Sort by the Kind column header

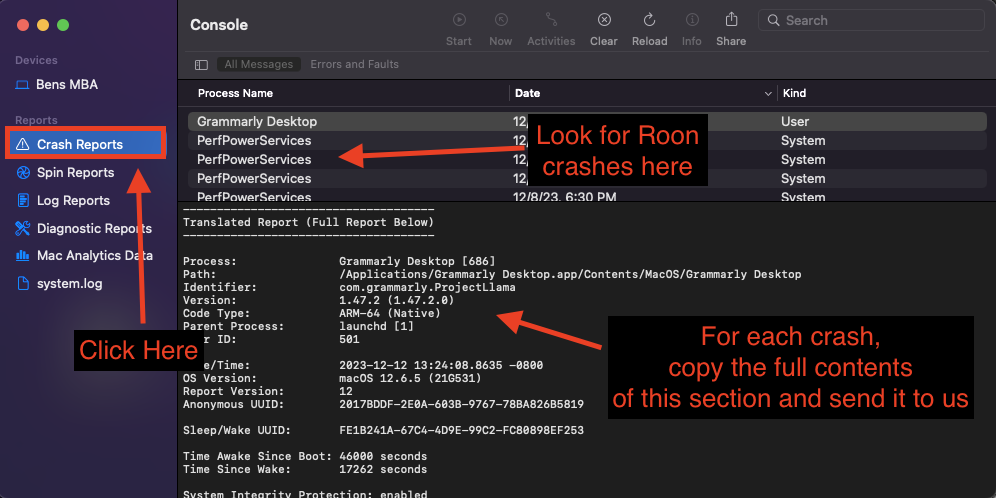point(794,93)
